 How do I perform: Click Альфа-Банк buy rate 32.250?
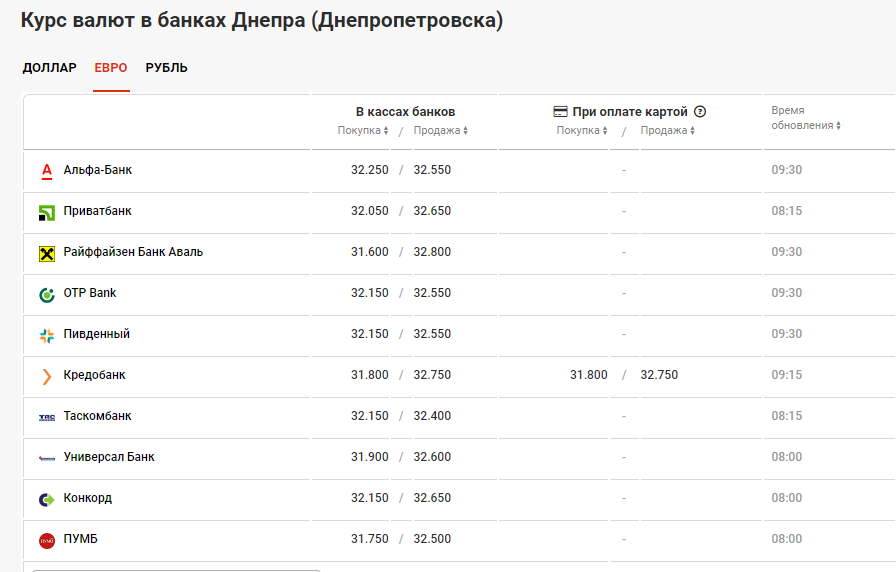pyautogui.click(x=370, y=170)
